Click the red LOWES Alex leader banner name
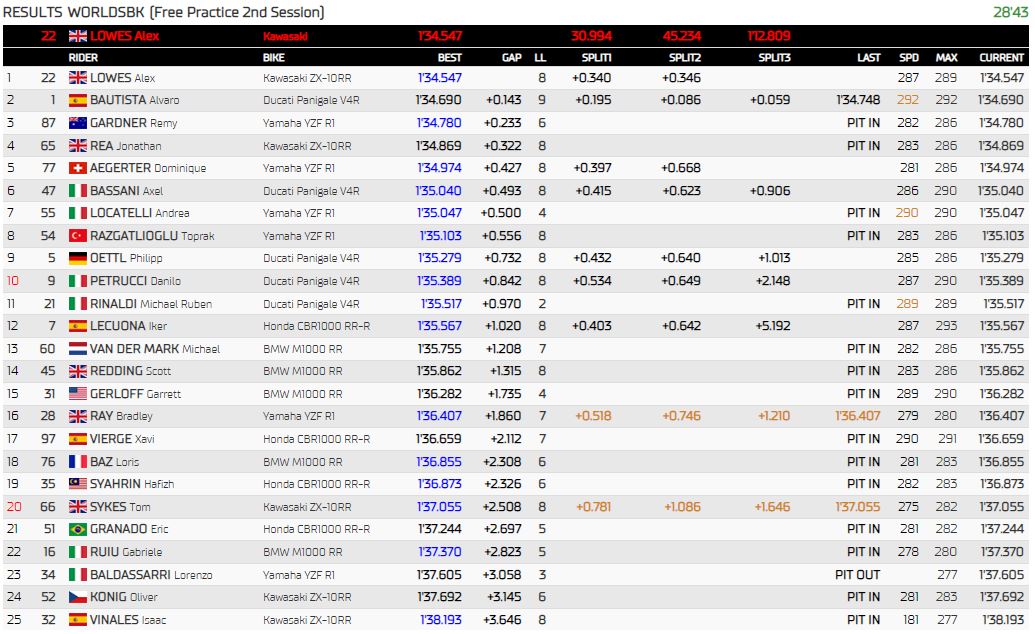This screenshot has height=634, width=1035. 125,36
